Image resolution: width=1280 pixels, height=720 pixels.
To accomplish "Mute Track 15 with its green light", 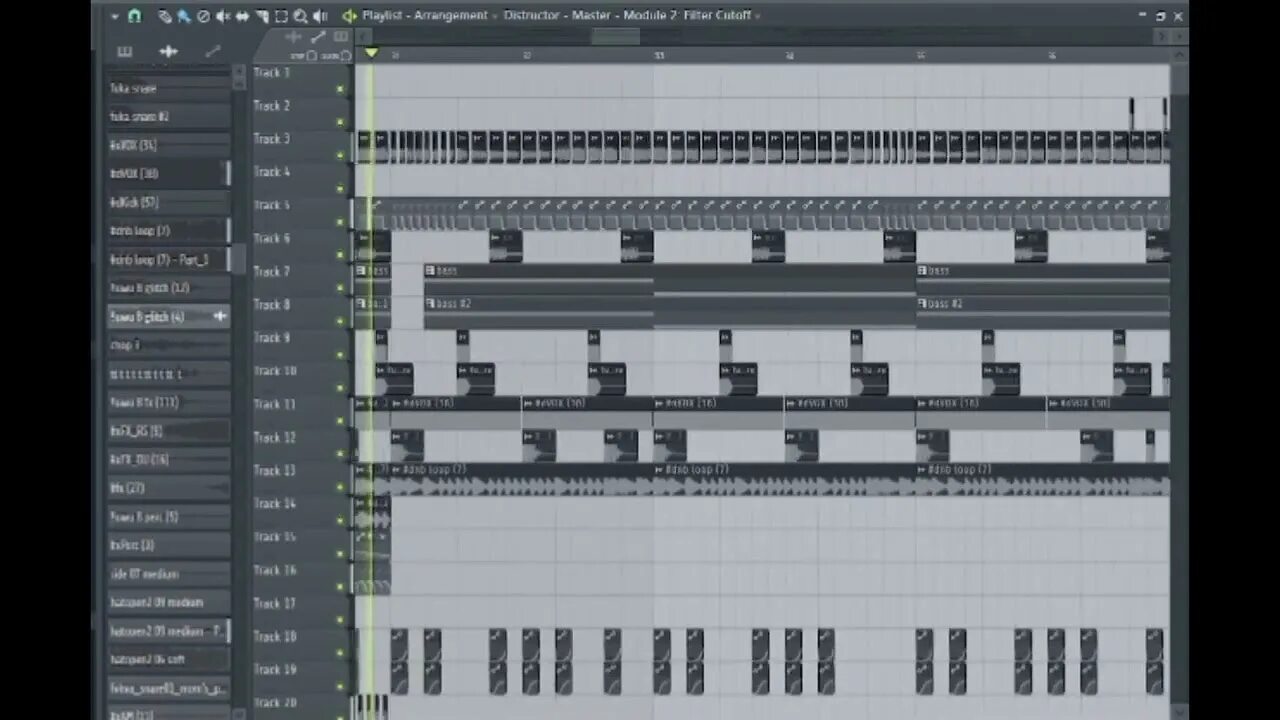I will pyautogui.click(x=340, y=553).
